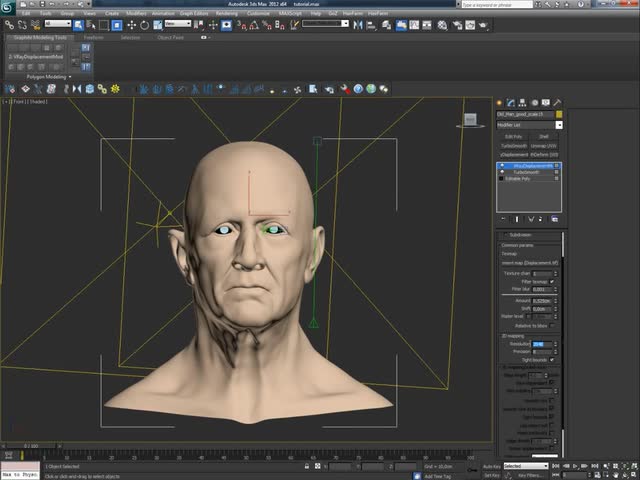
Task: Toggle the Filter texmap checkbox
Action: click(551, 281)
